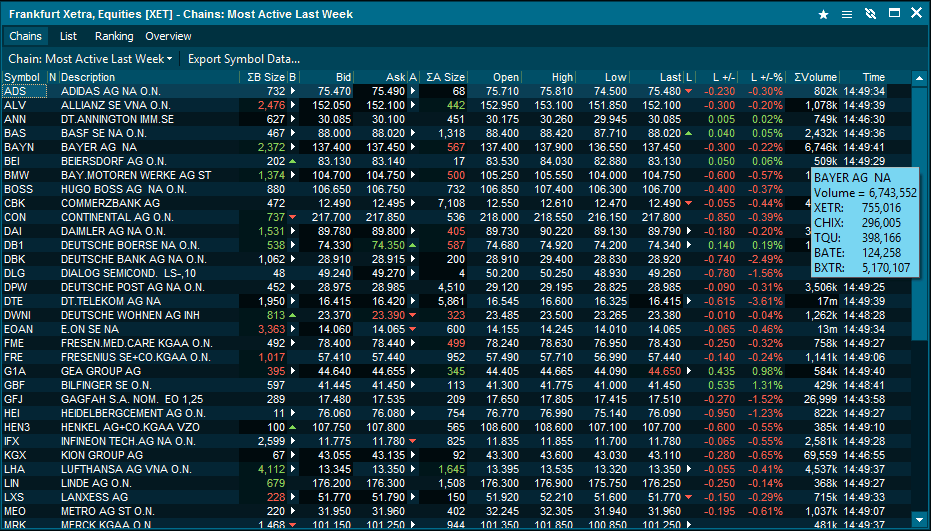The width and height of the screenshot is (931, 531).
Task: Sort by the Open column header
Action: [x=494, y=77]
